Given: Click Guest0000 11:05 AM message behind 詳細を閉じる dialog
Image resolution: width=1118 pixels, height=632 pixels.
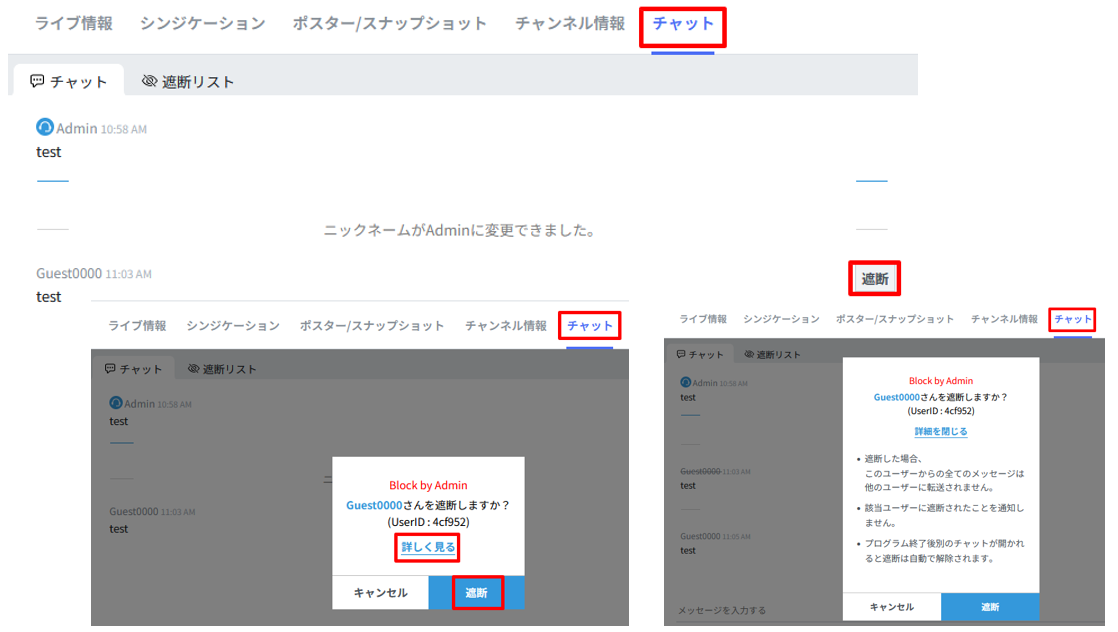Looking at the screenshot, I should pyautogui.click(x=715, y=536).
